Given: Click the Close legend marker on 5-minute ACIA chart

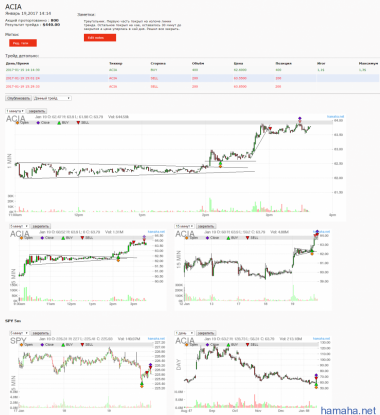Looking at the screenshot, I should click(x=42, y=238).
